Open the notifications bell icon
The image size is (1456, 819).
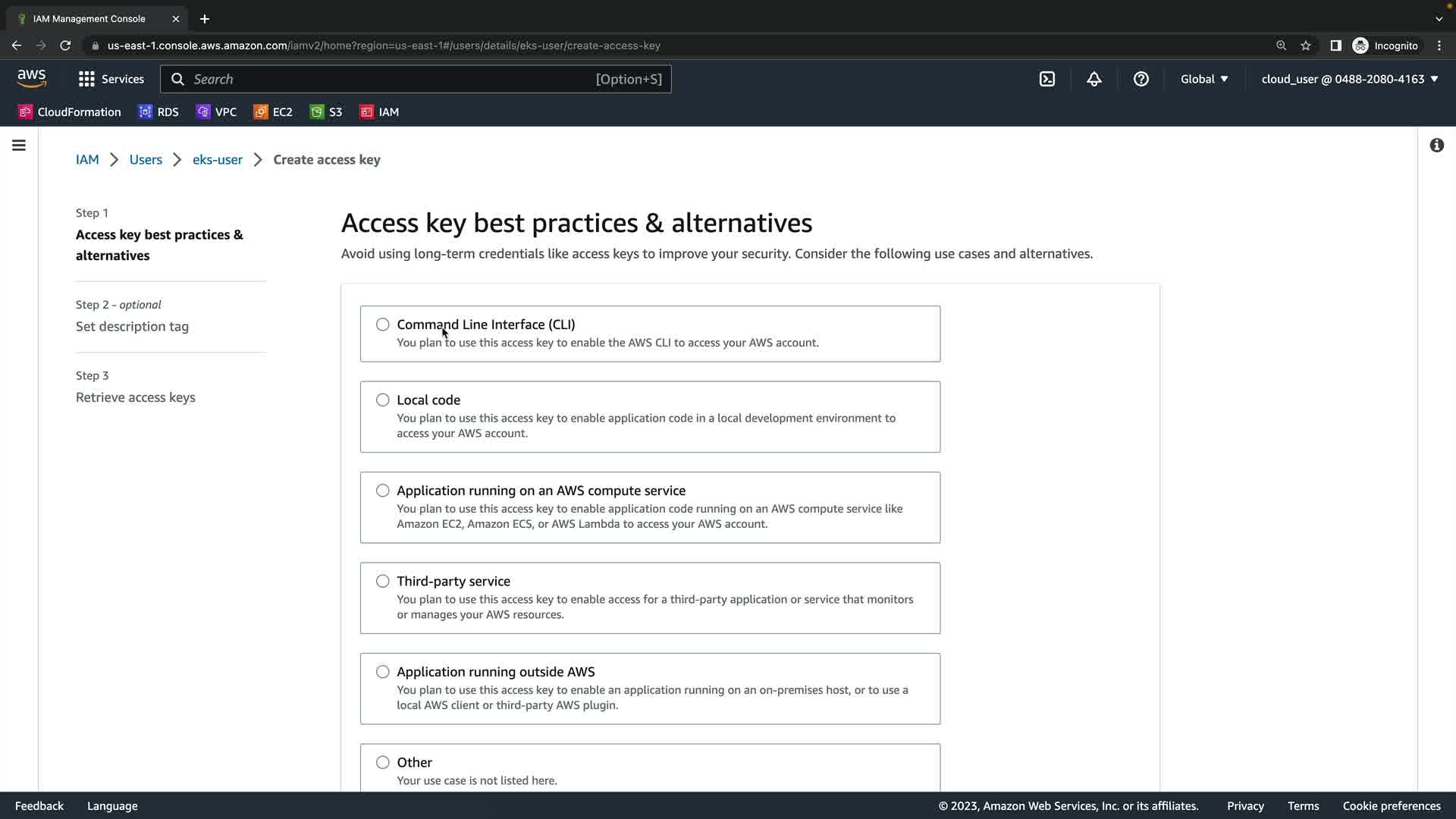coord(1094,79)
